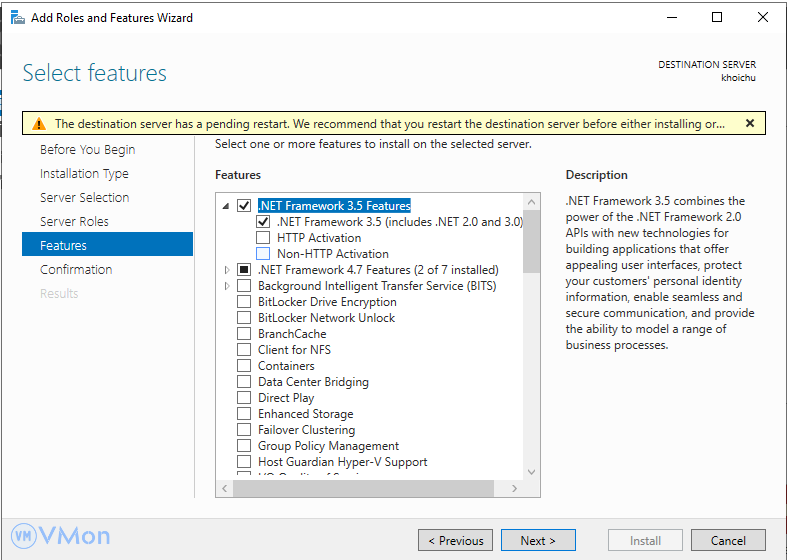Collapse the .NET Framework 3.5 Features node
The width and height of the screenshot is (787, 560).
pos(226,206)
